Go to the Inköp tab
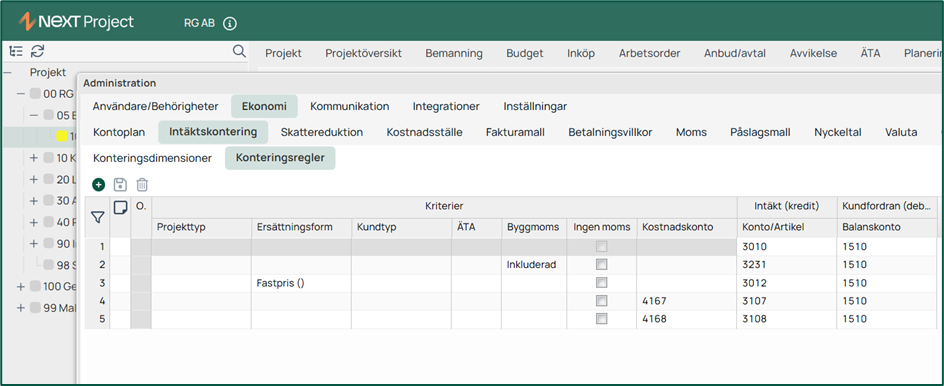The image size is (944, 386). pos(581,53)
